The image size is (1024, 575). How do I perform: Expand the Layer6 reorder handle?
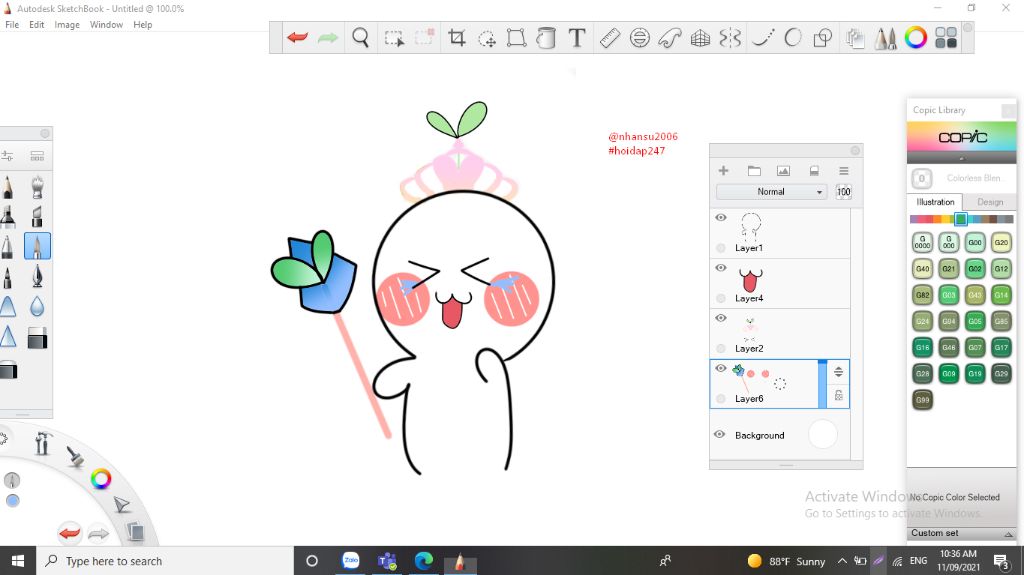coord(839,372)
